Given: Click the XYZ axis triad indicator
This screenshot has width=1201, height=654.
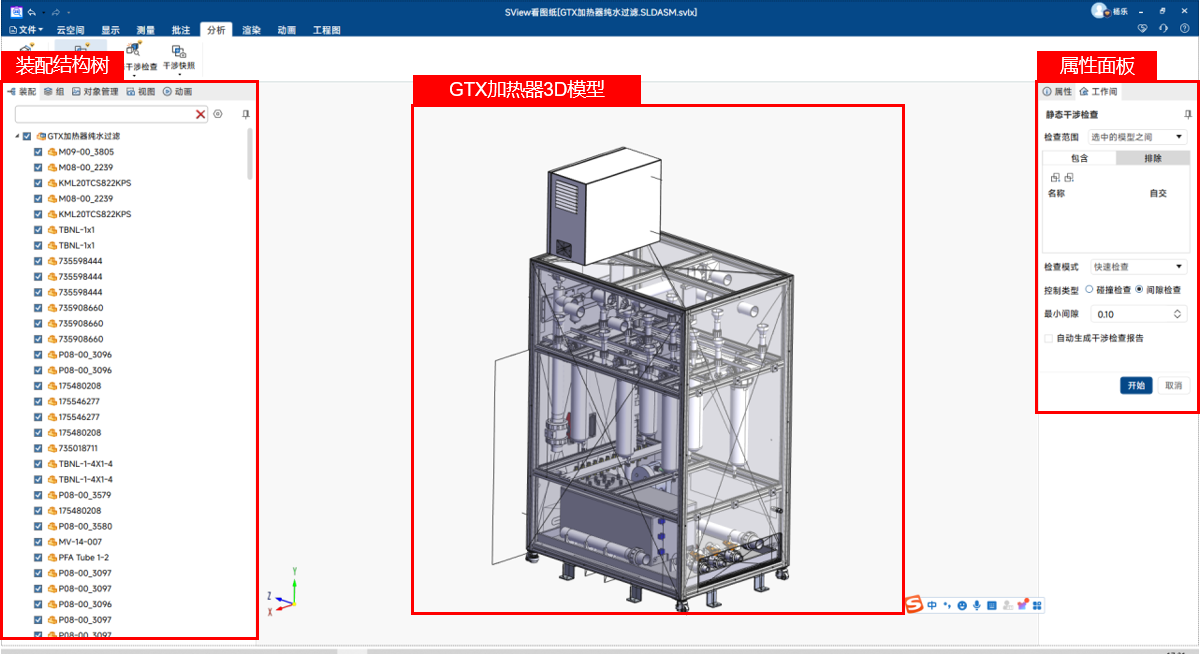Looking at the screenshot, I should 283,590.
